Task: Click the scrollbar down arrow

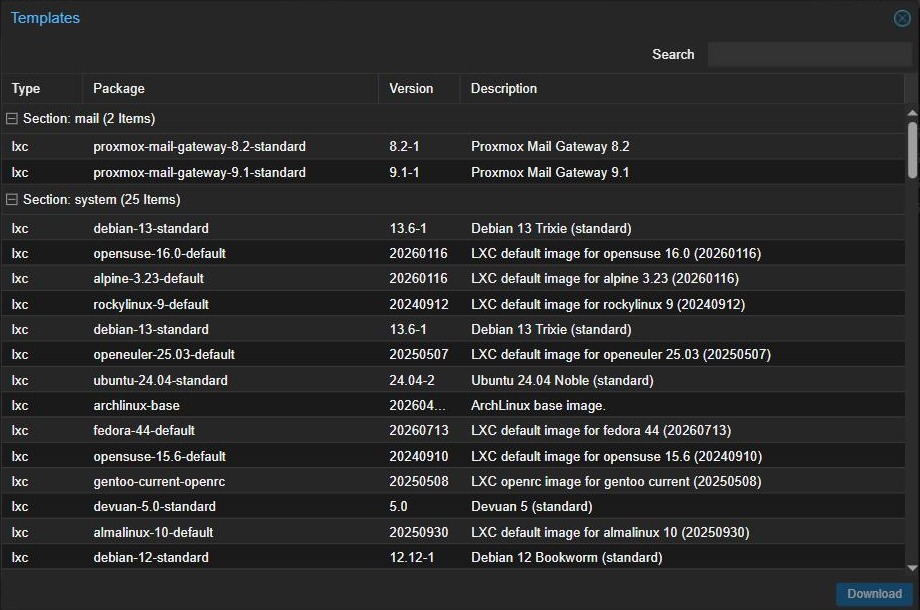Action: click(912, 567)
